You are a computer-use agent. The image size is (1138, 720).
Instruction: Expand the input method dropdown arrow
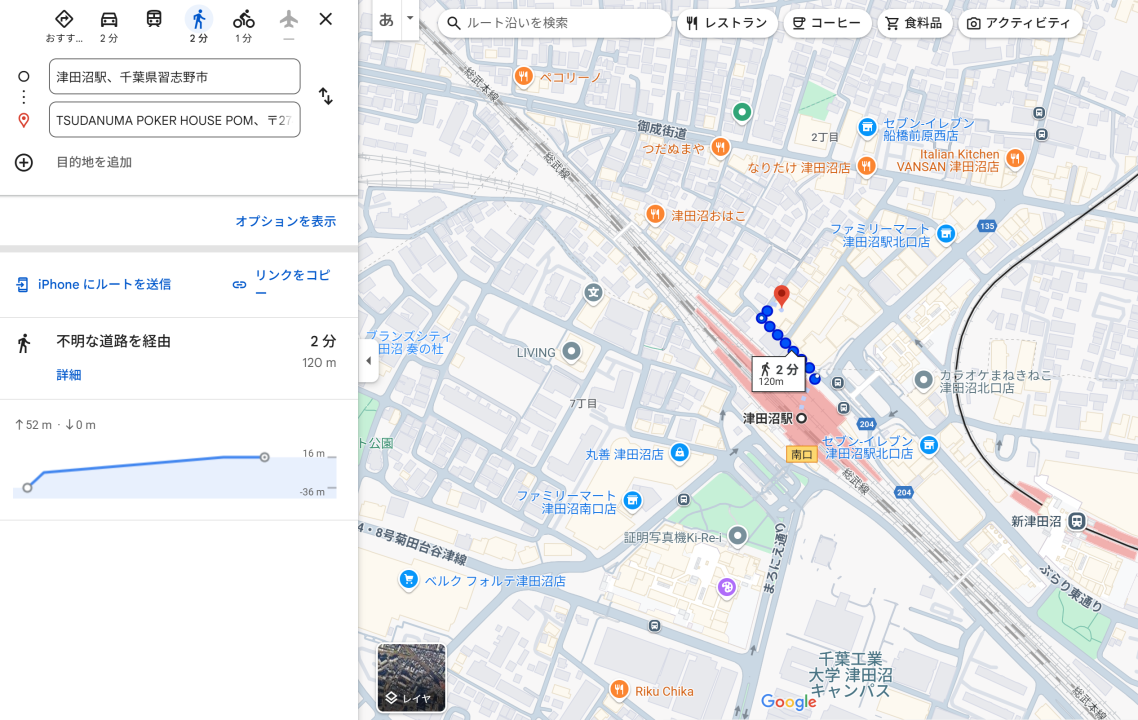point(410,18)
